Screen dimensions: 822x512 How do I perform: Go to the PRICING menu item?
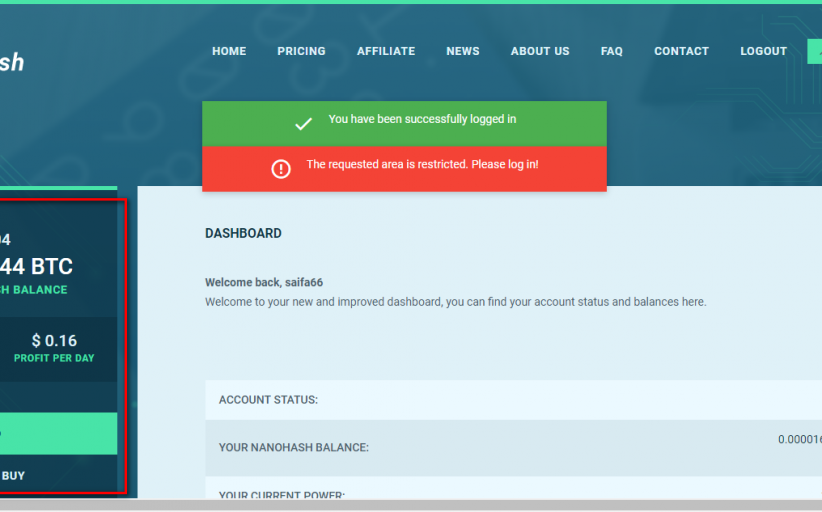301,51
